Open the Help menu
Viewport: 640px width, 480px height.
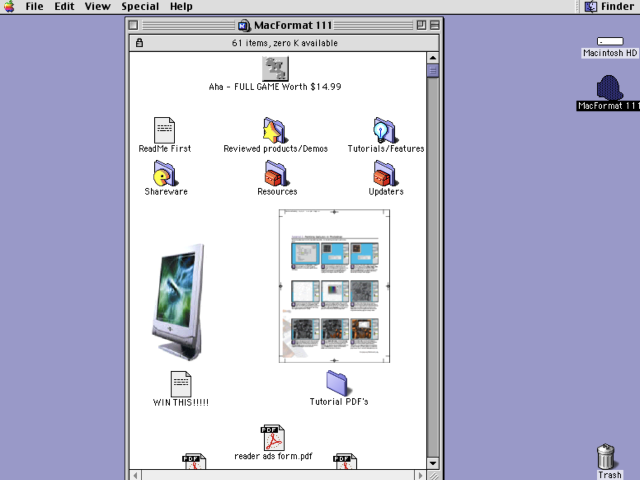[x=181, y=7]
